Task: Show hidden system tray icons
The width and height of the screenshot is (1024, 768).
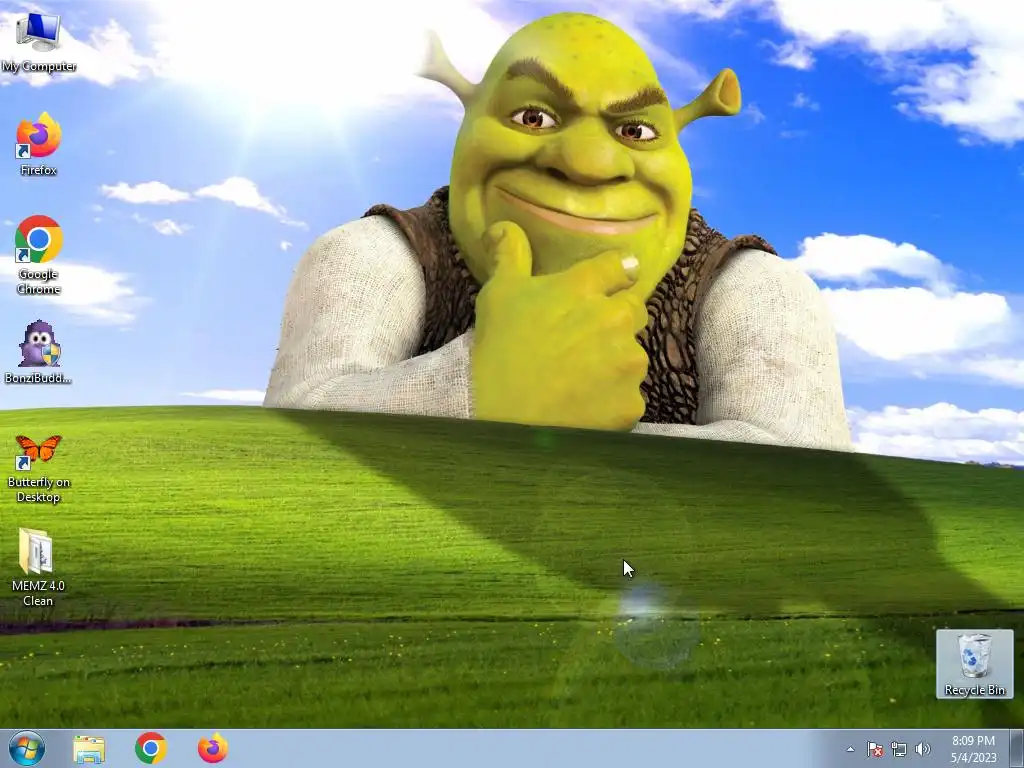Action: [850, 749]
